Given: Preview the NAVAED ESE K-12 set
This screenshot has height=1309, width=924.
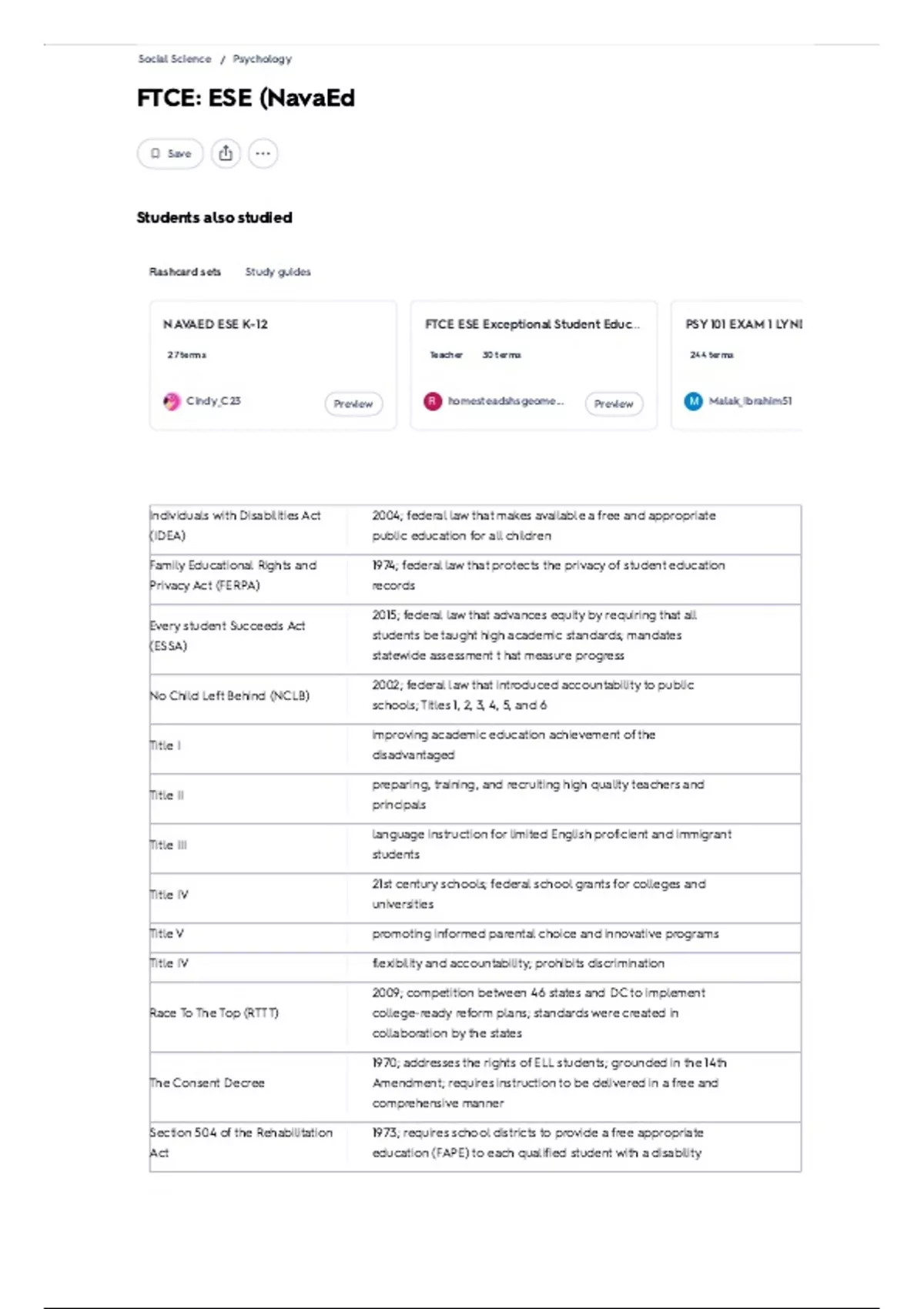Looking at the screenshot, I should tap(353, 403).
